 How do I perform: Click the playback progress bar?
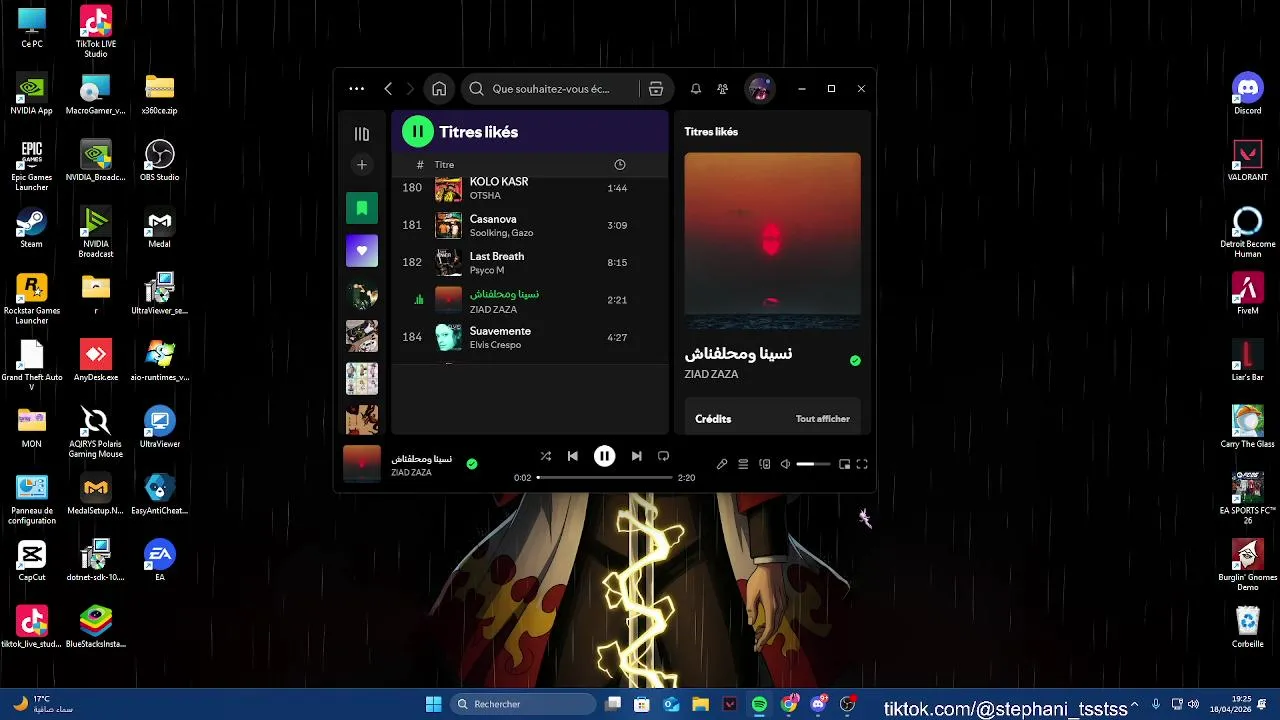pyautogui.click(x=607, y=478)
